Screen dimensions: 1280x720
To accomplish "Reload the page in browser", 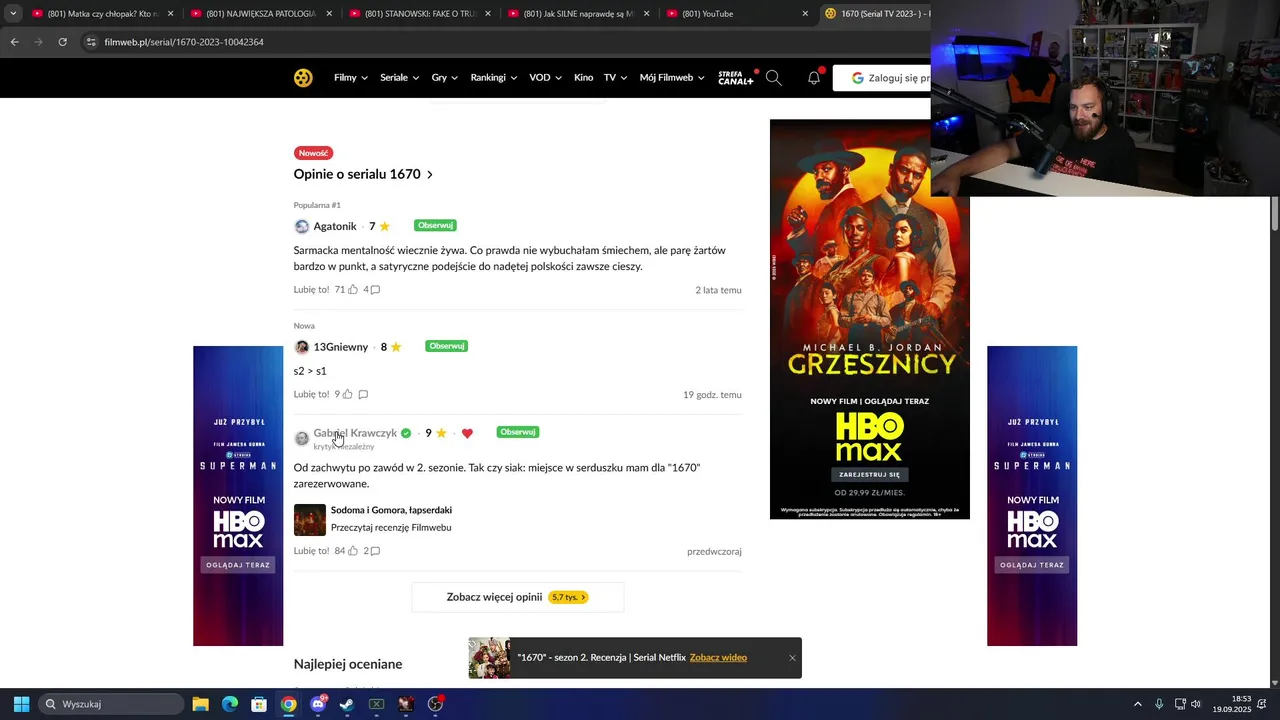I will pyautogui.click(x=62, y=42).
